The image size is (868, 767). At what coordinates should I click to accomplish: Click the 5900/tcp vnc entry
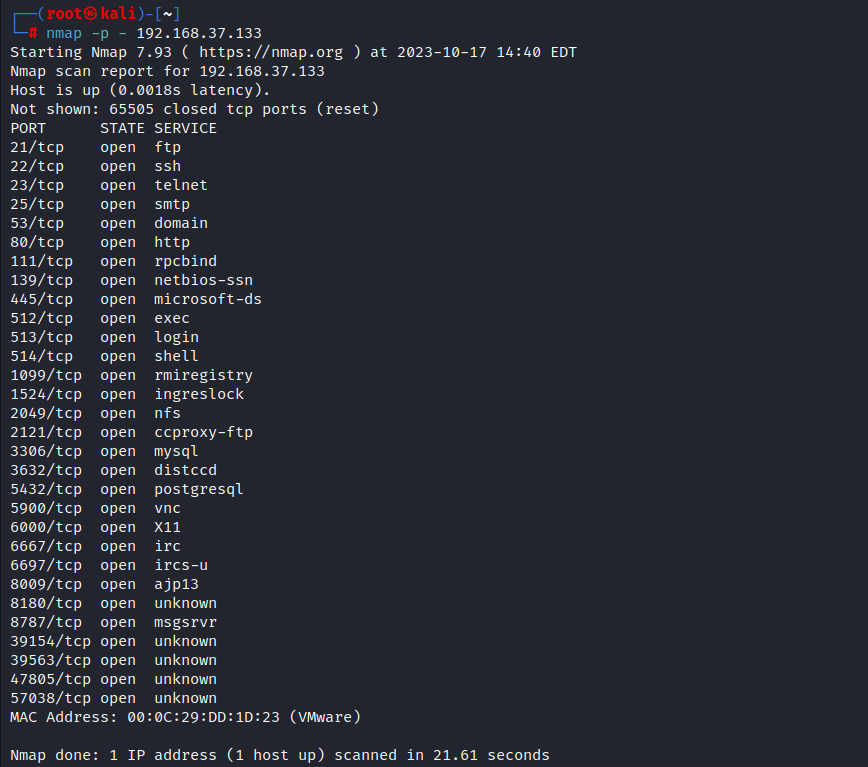coord(95,508)
